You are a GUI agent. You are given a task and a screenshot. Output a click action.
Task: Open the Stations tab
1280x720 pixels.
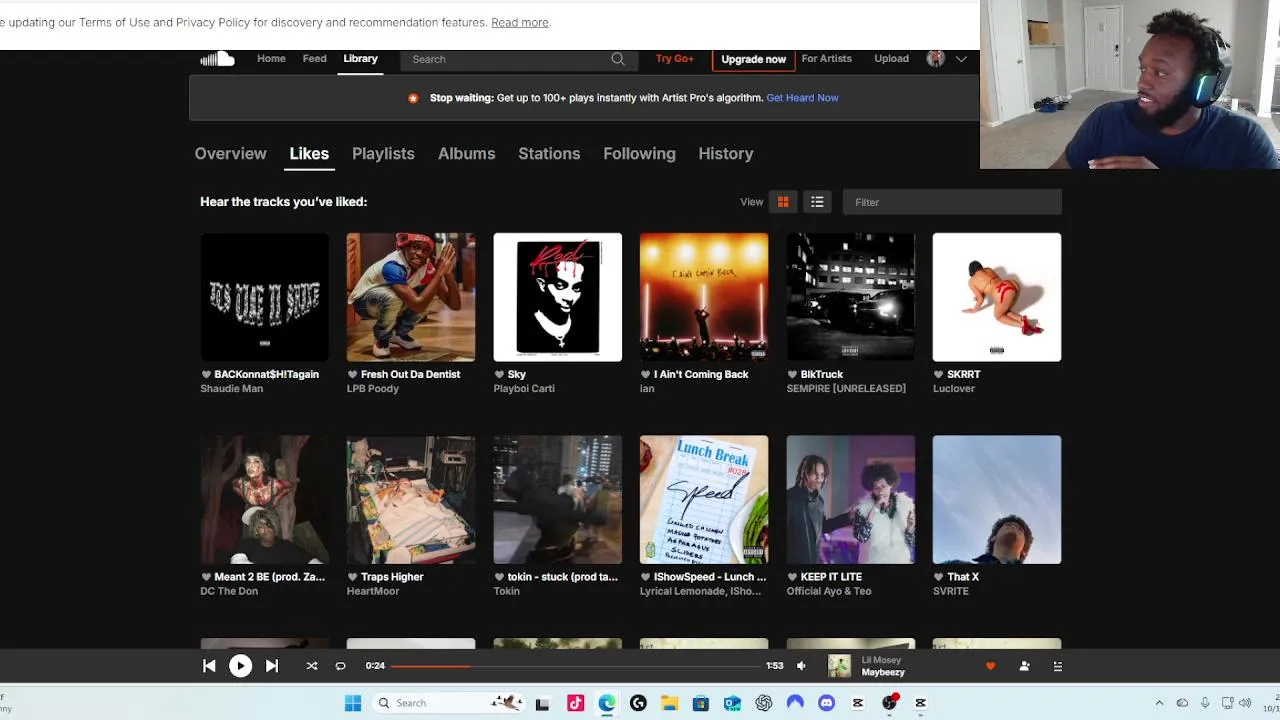click(549, 154)
